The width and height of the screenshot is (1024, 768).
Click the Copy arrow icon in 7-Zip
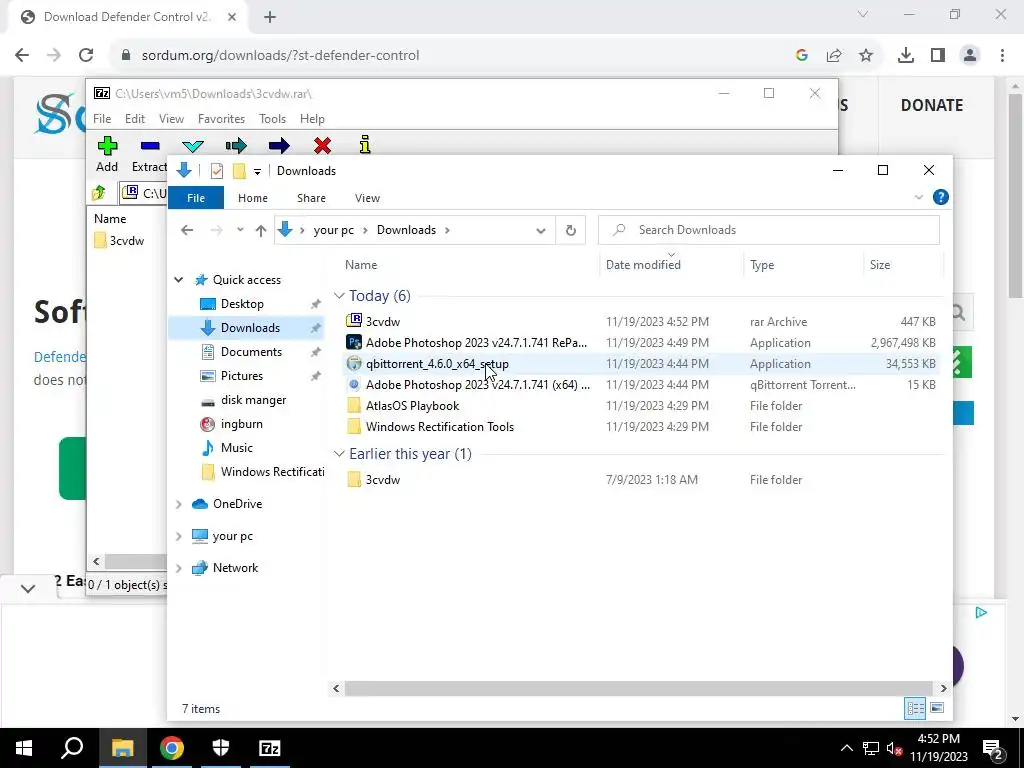(x=236, y=146)
